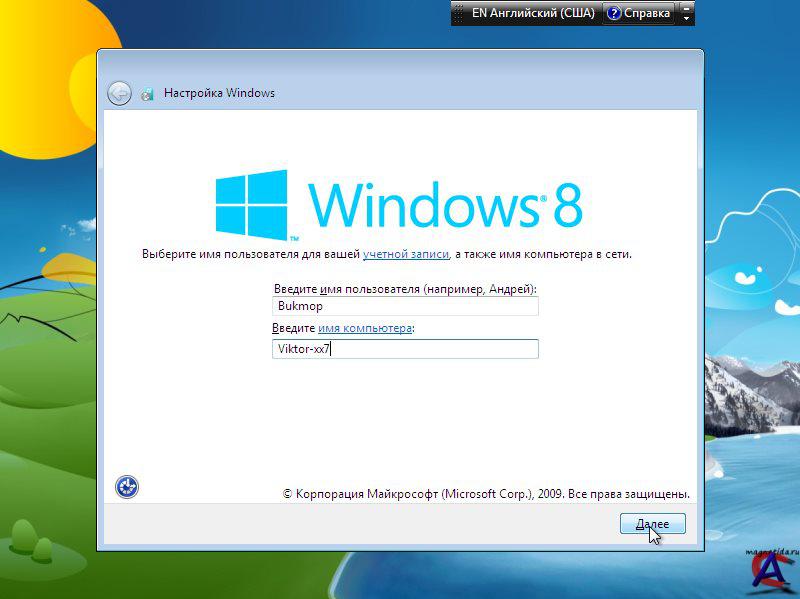Open the EN Английский (США) language selector
The image size is (800, 599).
[x=532, y=13]
